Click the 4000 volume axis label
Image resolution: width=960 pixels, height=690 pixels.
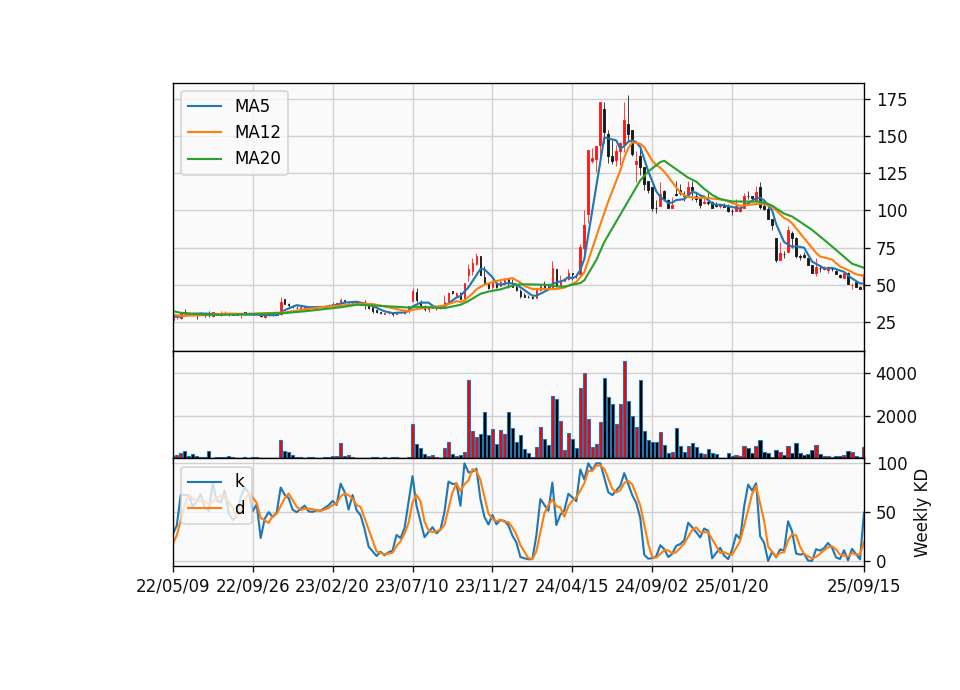click(x=896, y=373)
